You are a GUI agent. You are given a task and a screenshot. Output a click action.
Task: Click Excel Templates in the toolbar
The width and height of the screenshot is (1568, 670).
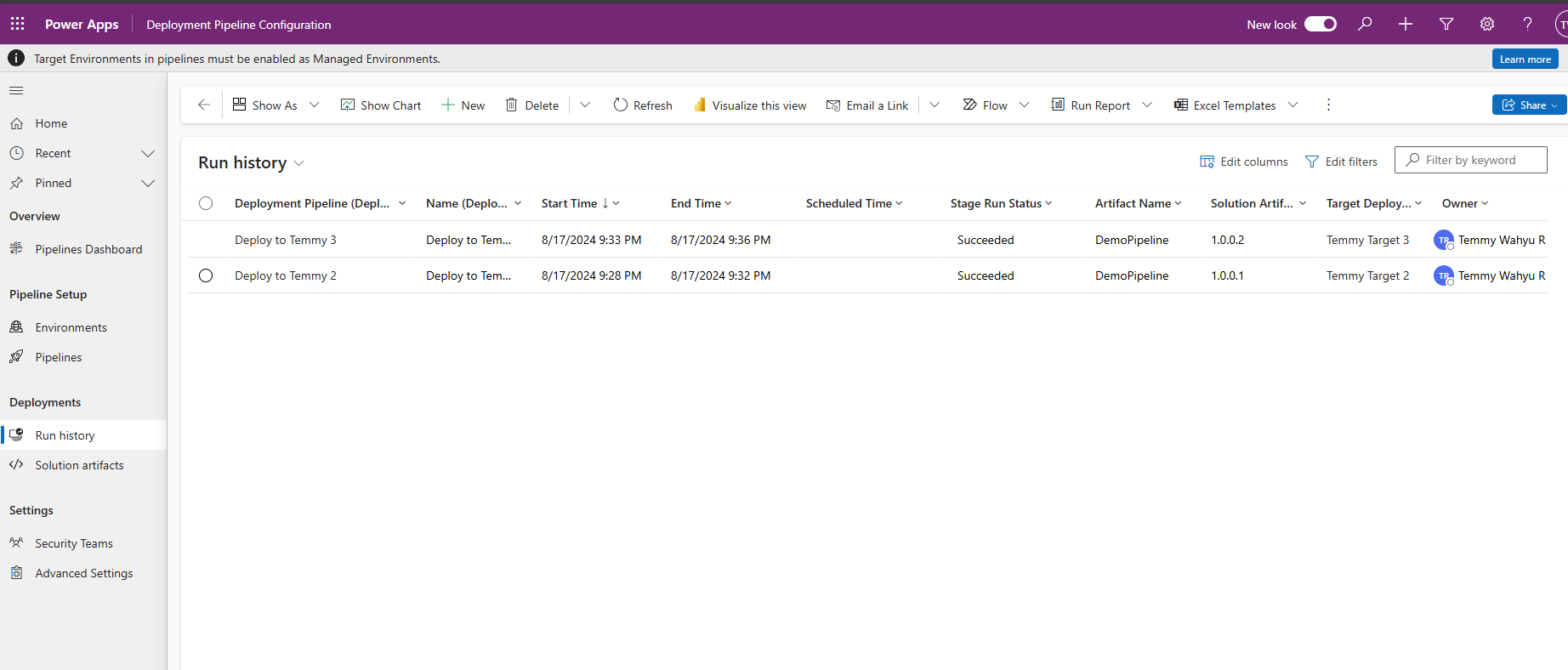1224,105
